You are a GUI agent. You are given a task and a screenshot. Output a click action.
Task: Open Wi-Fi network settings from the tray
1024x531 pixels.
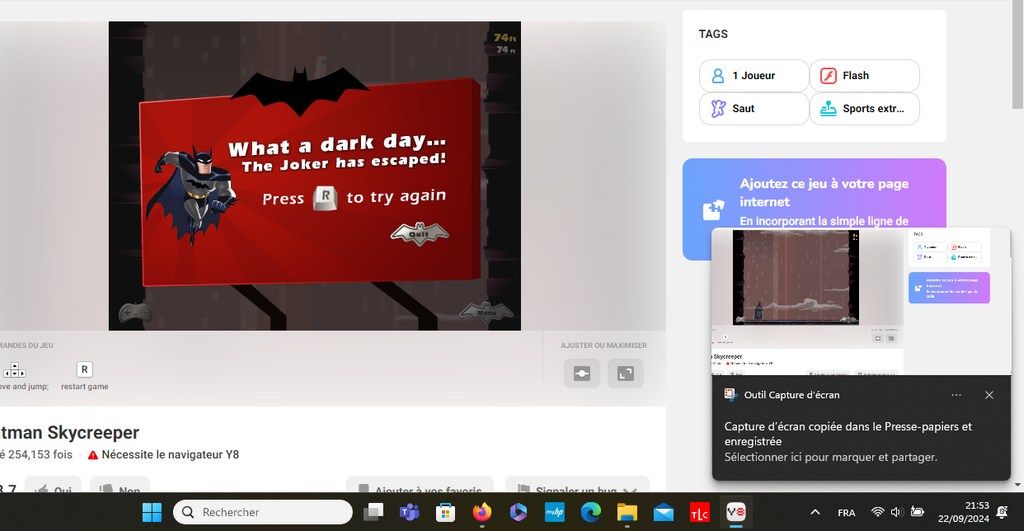click(878, 512)
